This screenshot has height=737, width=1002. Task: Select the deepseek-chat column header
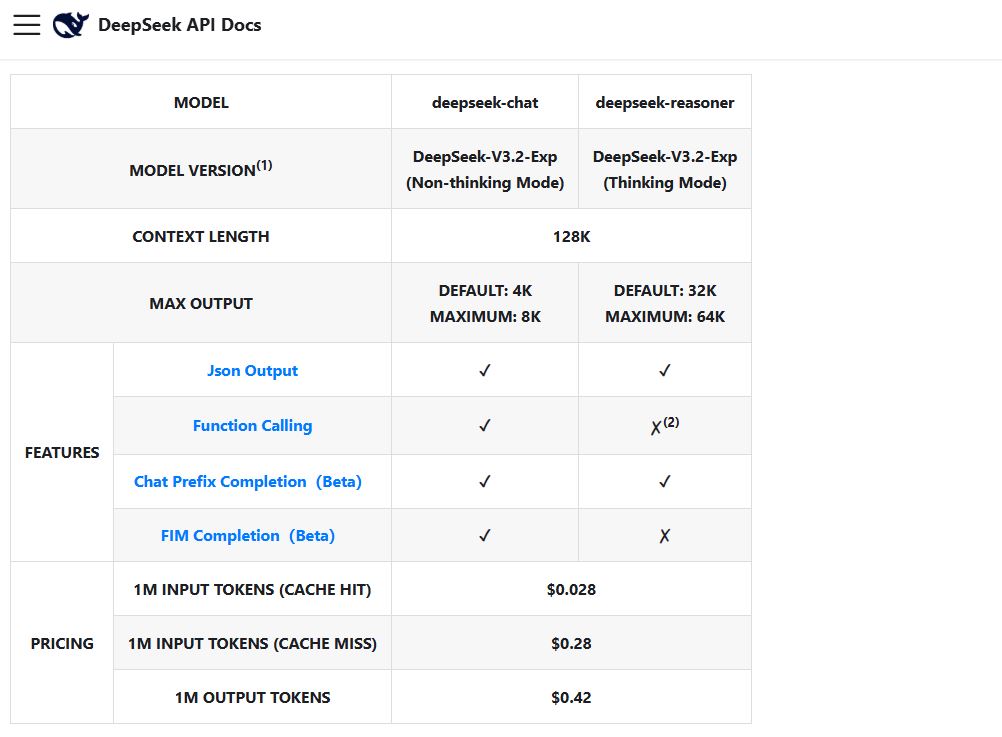tap(484, 101)
